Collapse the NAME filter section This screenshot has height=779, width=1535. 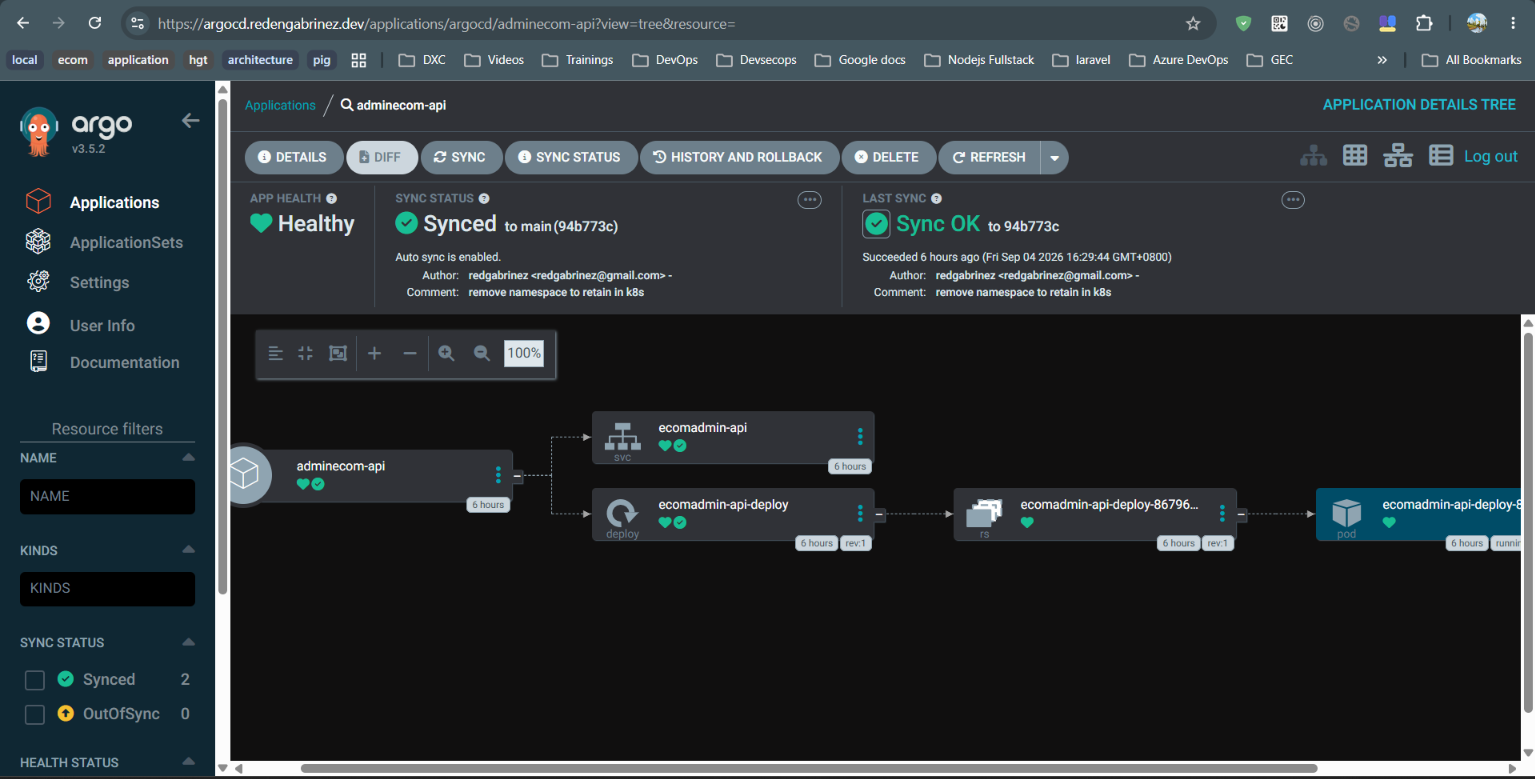pos(188,457)
